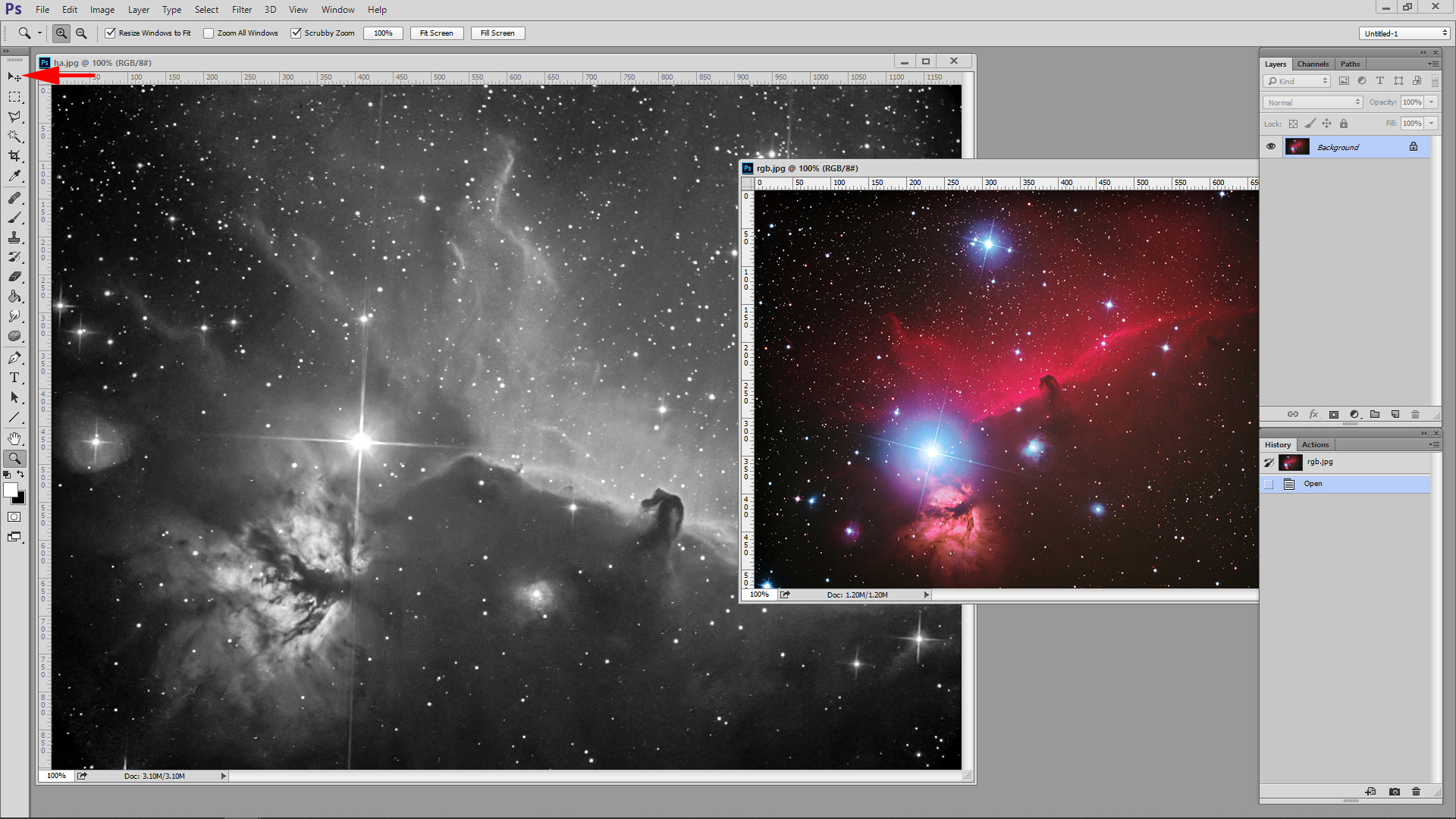1456x819 pixels.
Task: Select the History Brush tool
Action: (14, 257)
